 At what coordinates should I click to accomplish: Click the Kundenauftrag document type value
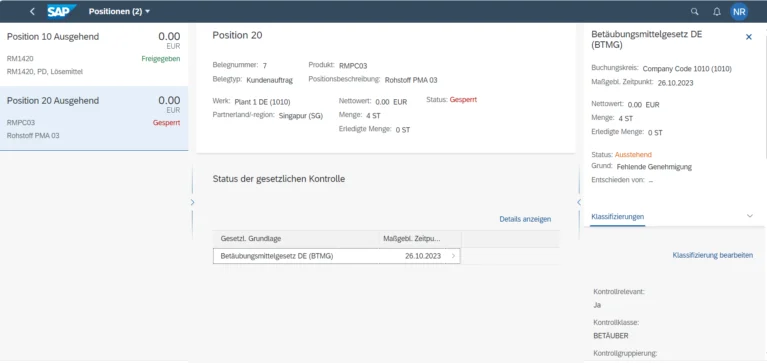[x=270, y=80]
